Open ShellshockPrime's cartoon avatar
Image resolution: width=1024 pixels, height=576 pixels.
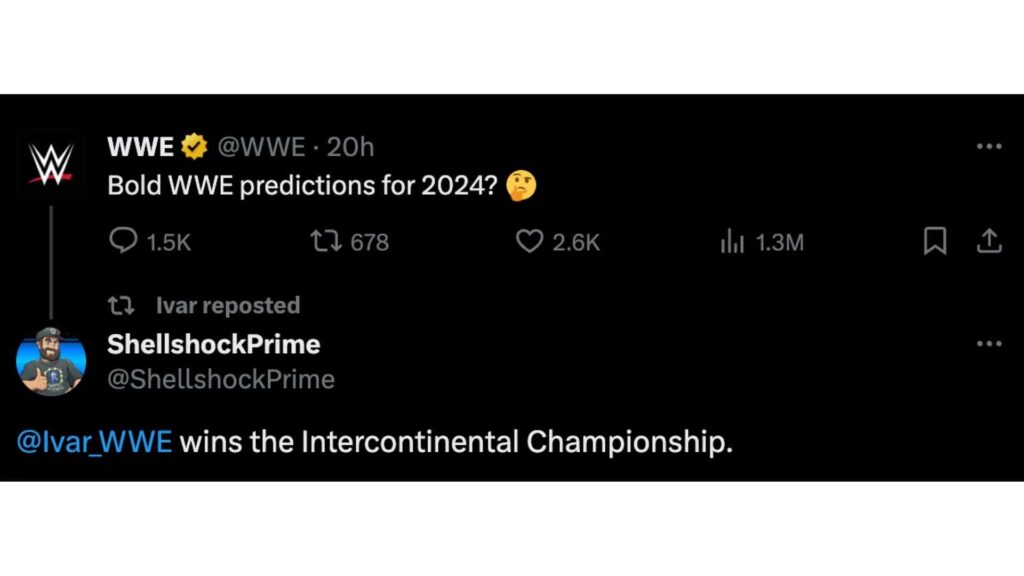tap(51, 360)
